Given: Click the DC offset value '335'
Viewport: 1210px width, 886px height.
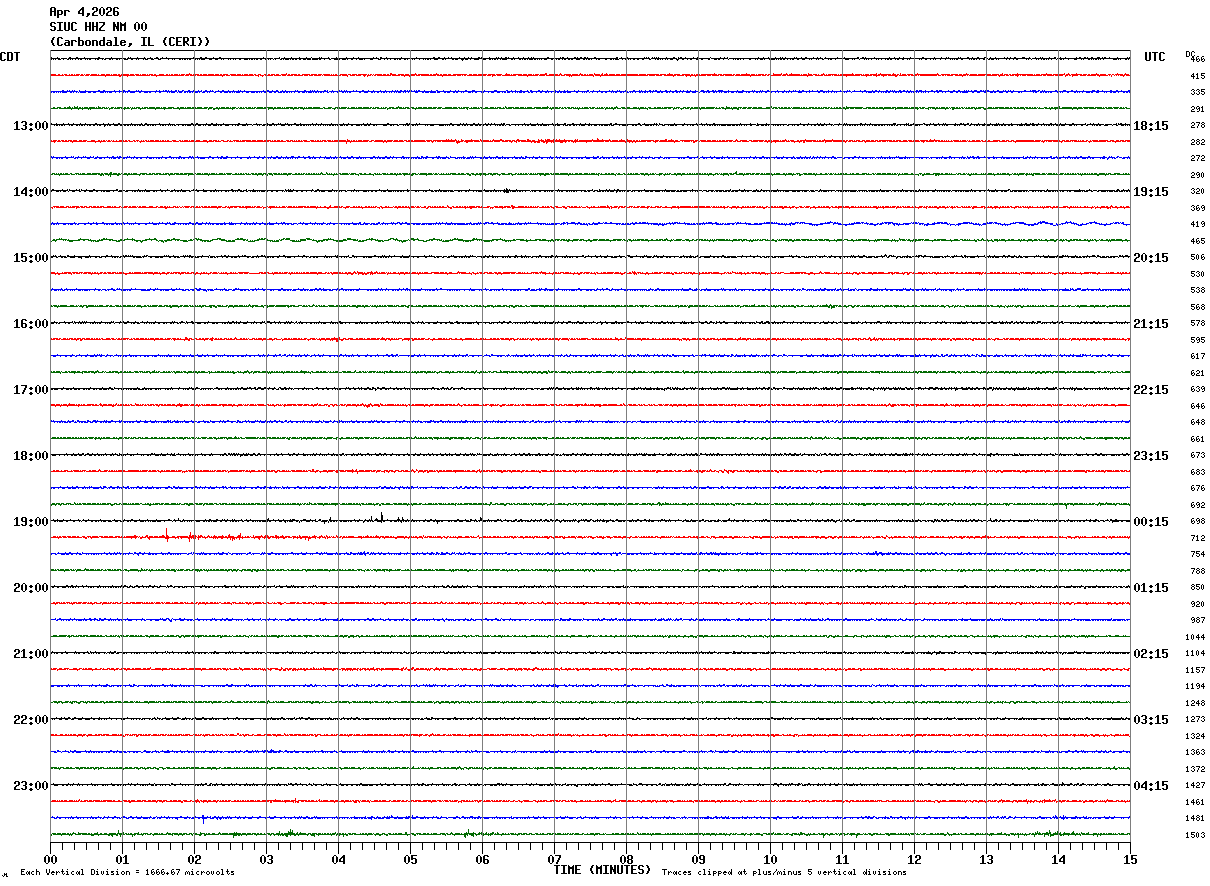Looking at the screenshot, I should (1197, 93).
